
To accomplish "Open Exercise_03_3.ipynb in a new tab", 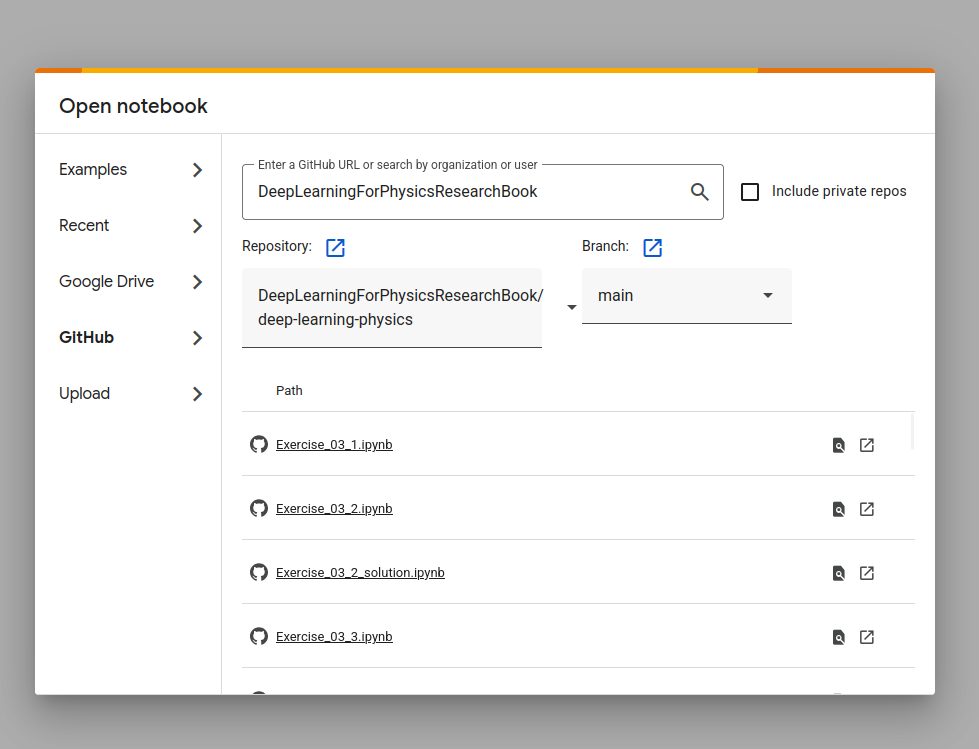I will tap(867, 637).
